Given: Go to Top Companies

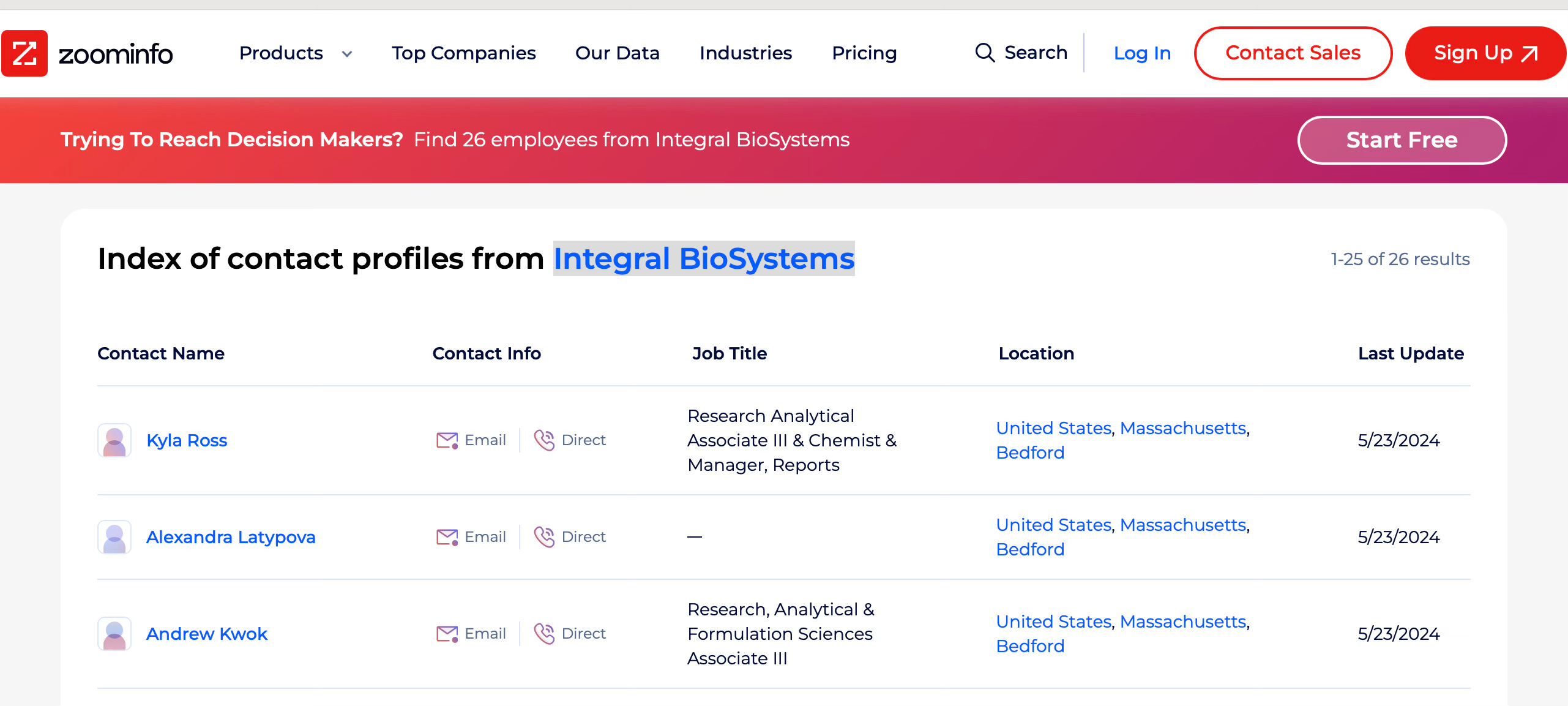Looking at the screenshot, I should pyautogui.click(x=464, y=53).
